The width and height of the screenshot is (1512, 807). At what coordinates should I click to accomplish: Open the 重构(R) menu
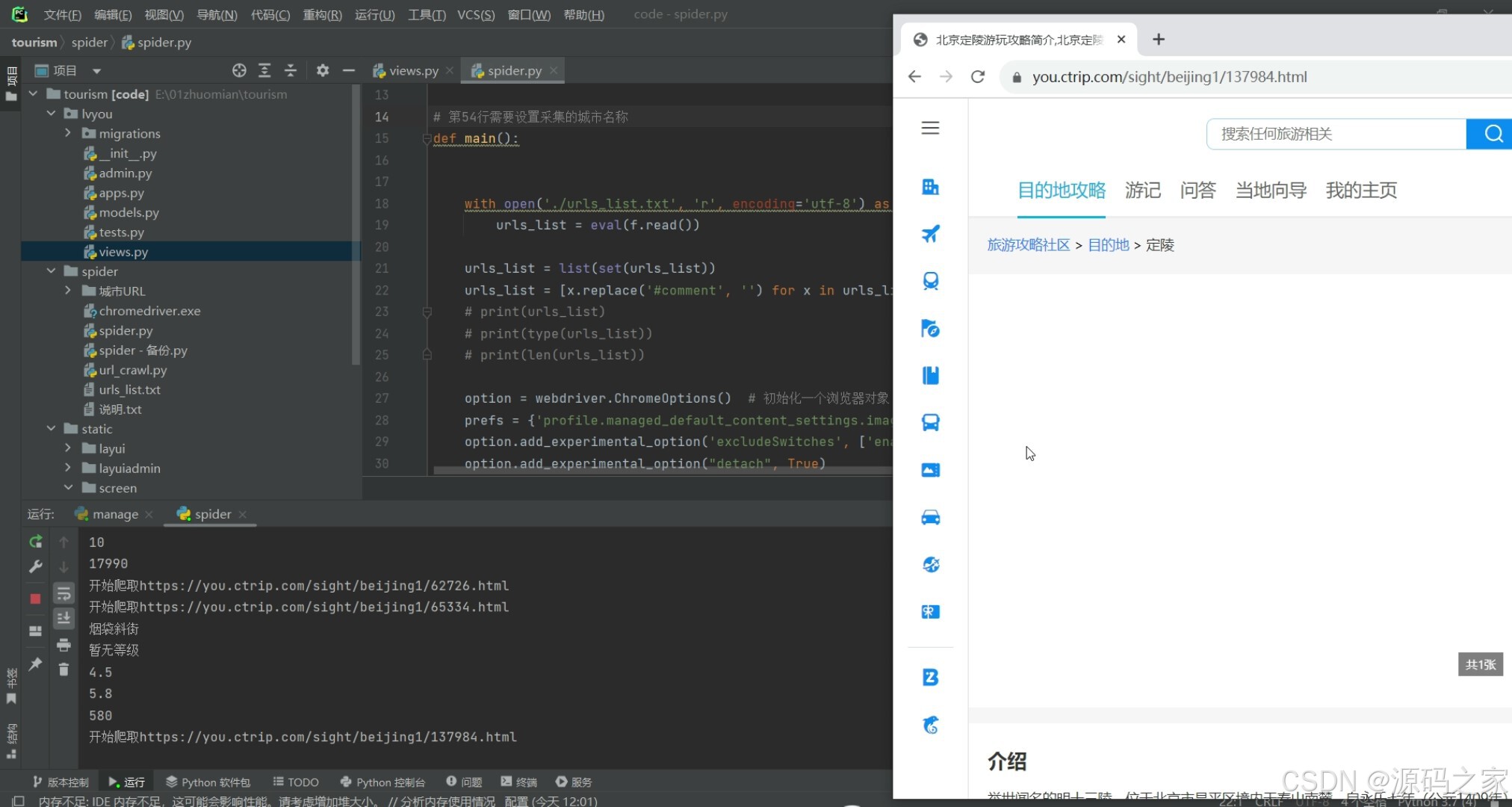(x=322, y=14)
